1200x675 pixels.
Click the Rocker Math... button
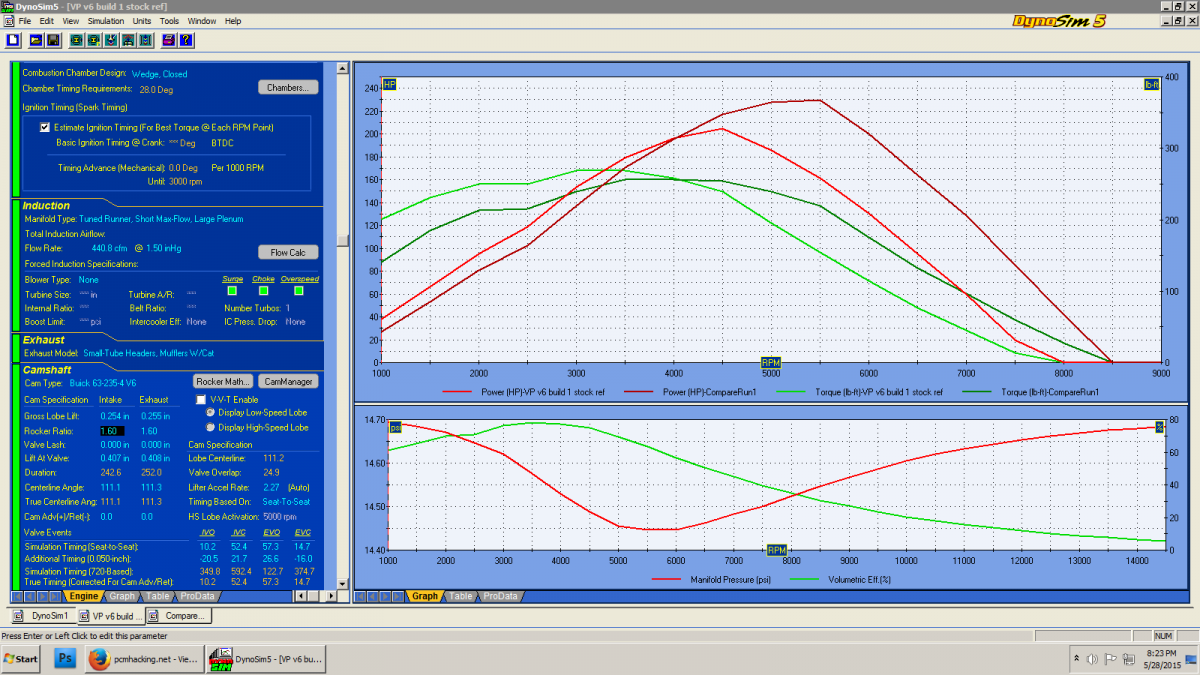pos(222,381)
